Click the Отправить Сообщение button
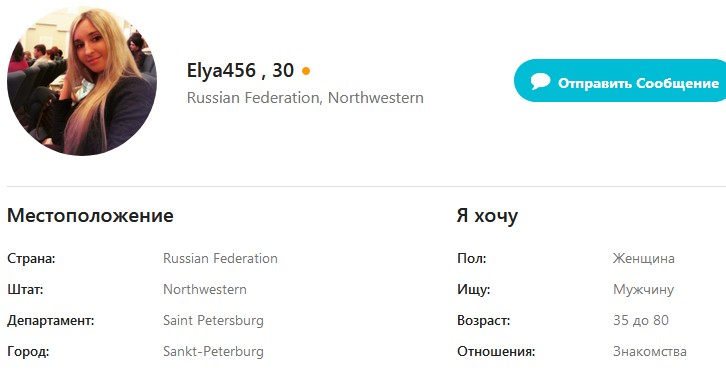 (620, 81)
